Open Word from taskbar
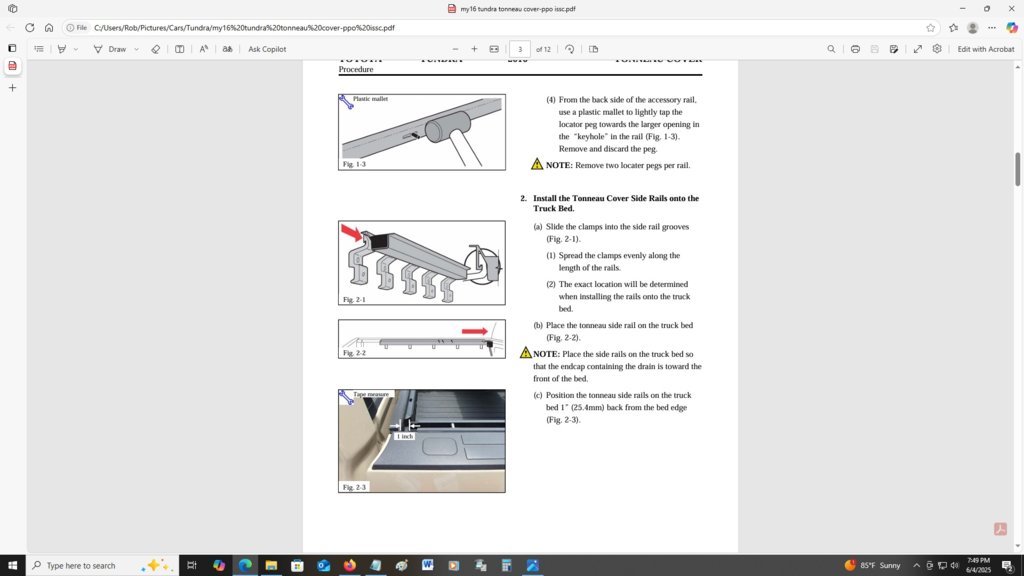The width and height of the screenshot is (1024, 576). [428, 566]
